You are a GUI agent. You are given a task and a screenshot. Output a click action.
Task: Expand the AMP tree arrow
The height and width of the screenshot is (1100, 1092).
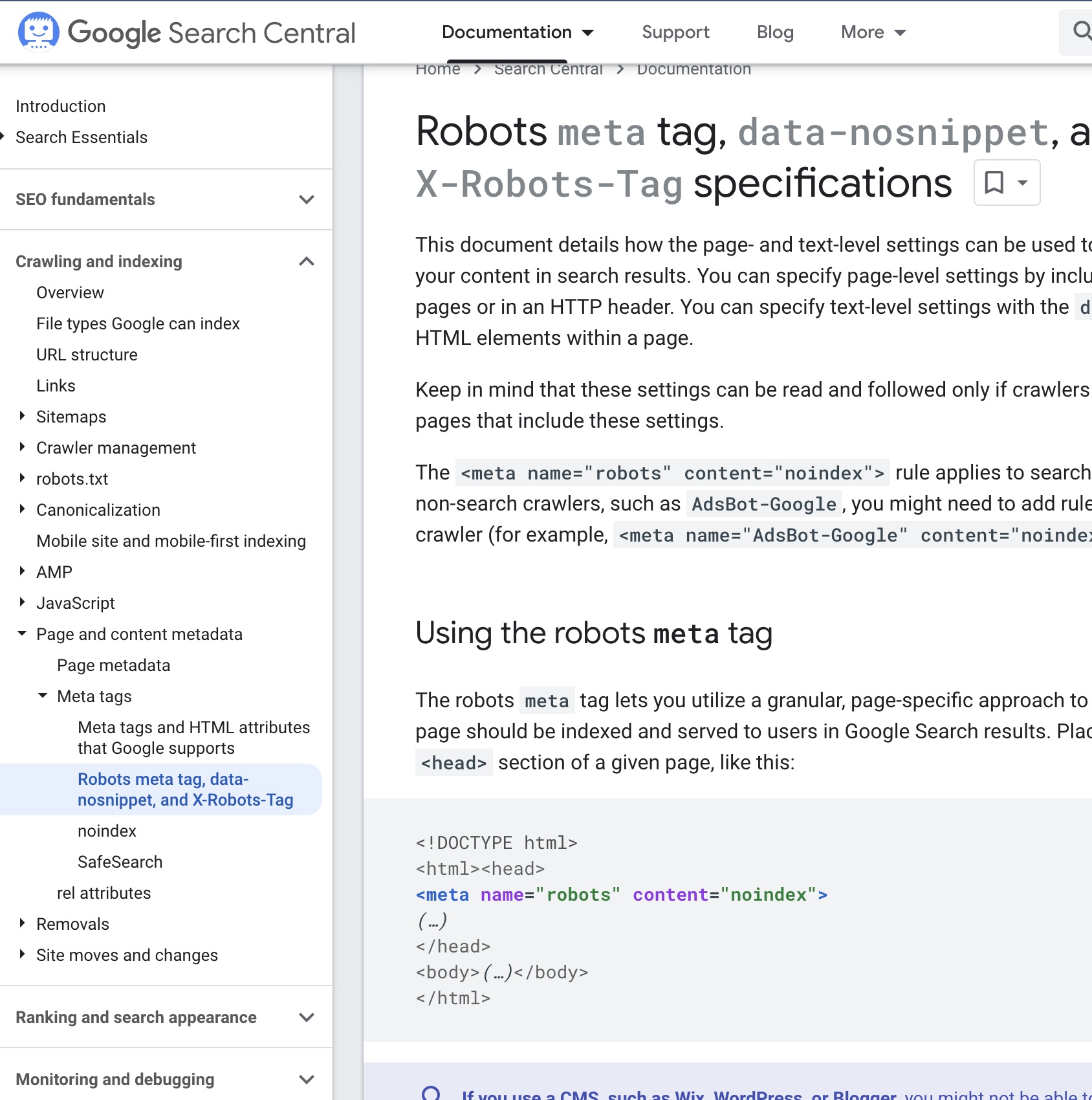(22, 571)
